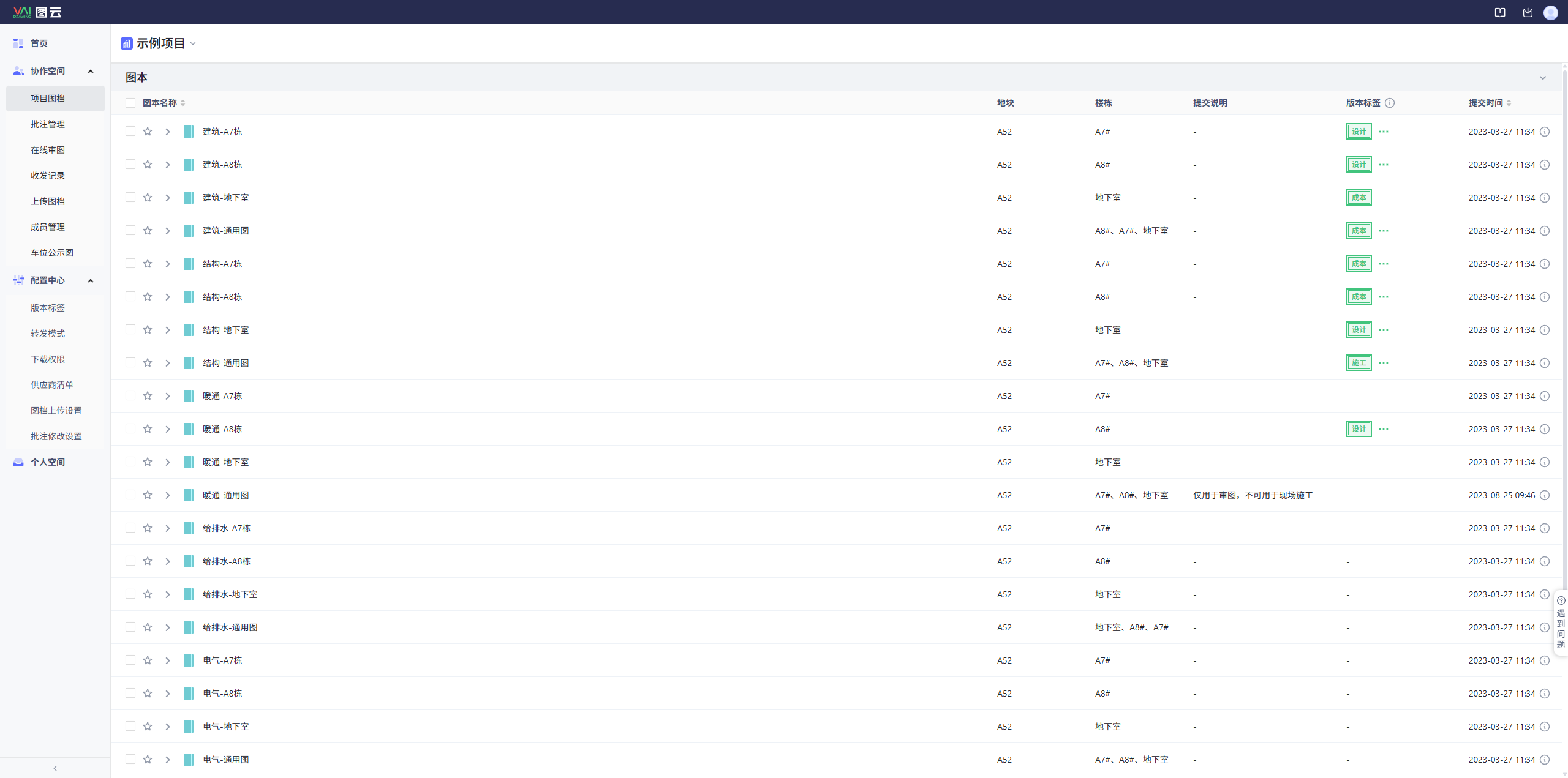This screenshot has height=778, width=1568.
Task: Check the box for 建筑-地下室
Action: [130, 198]
